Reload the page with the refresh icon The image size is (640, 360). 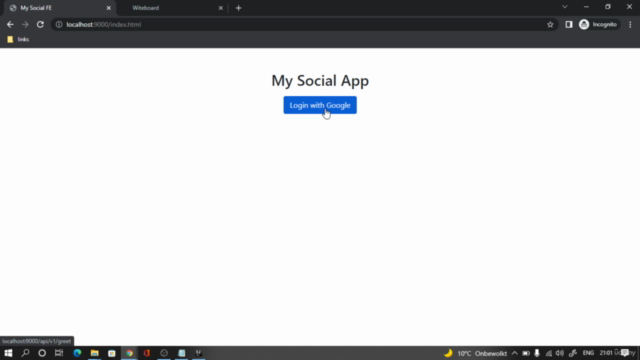40,24
